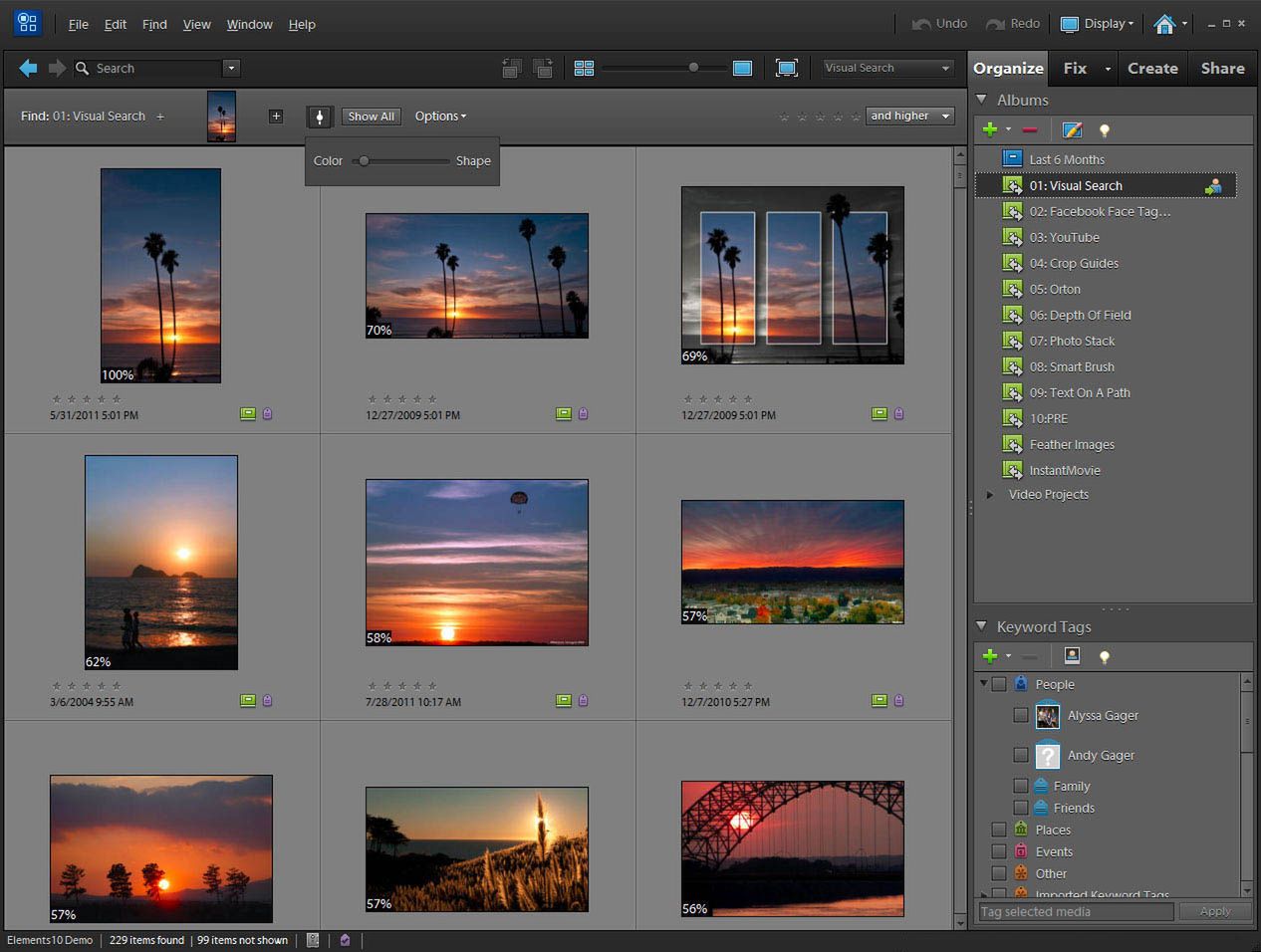
Task: Open the File menu
Action: click(78, 24)
